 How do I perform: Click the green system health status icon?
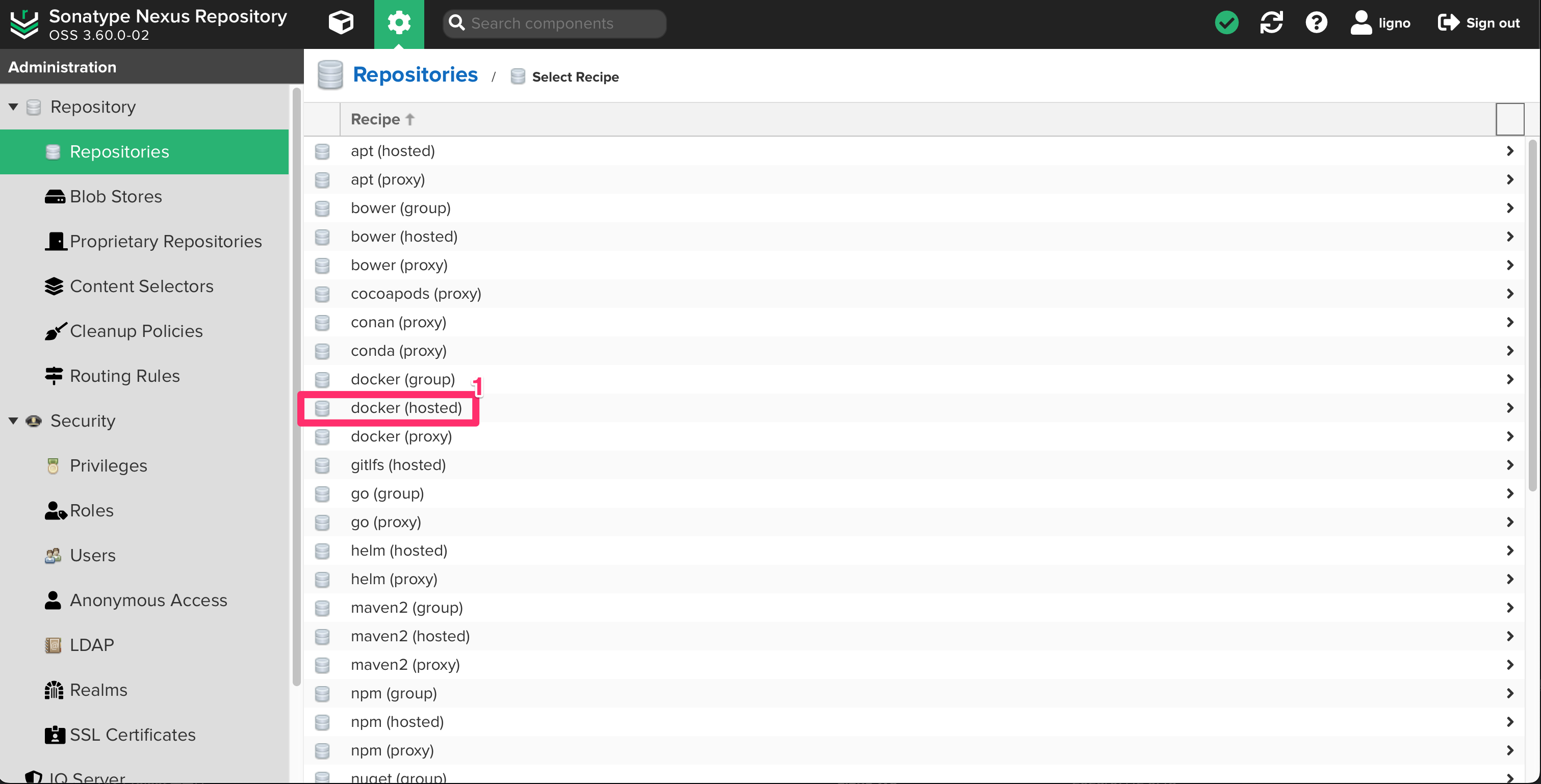click(1226, 23)
